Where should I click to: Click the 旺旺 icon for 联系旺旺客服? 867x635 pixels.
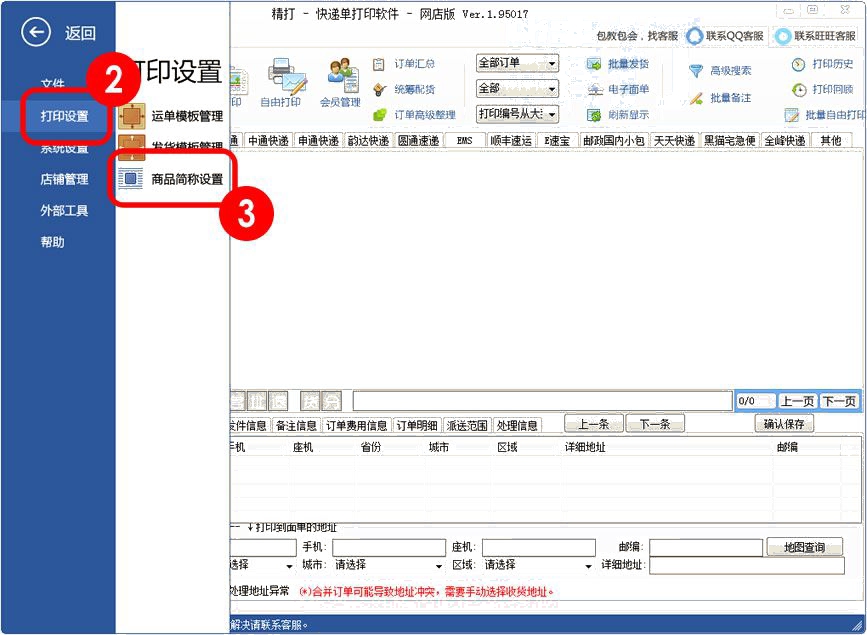pos(783,37)
